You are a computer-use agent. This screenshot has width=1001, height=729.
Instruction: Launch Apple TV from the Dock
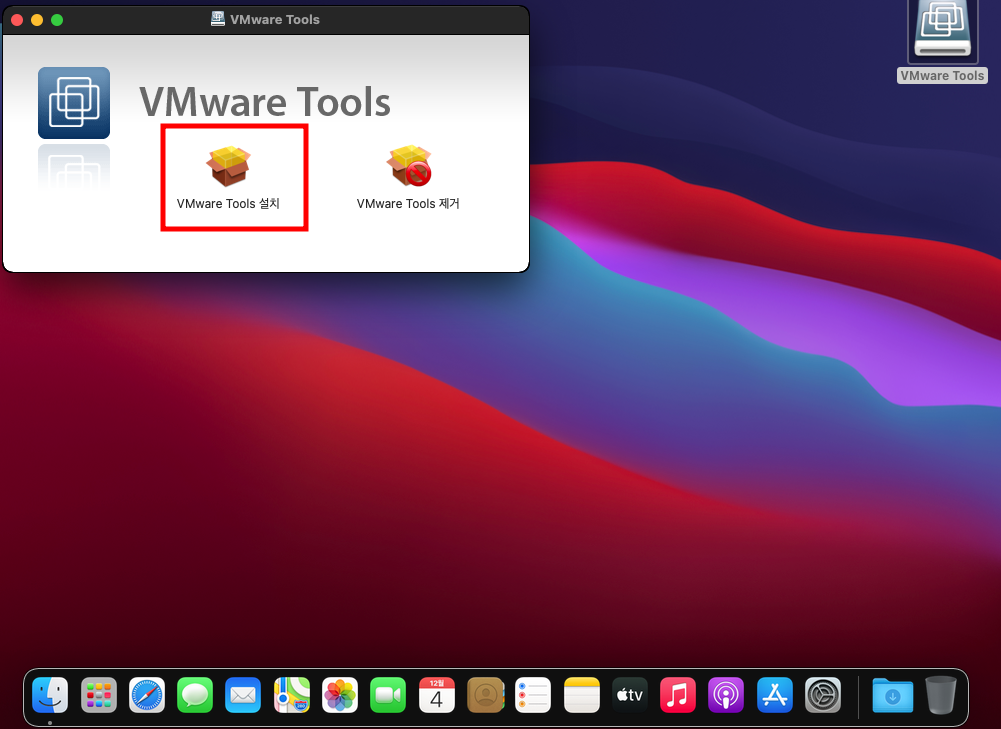[x=629, y=695]
